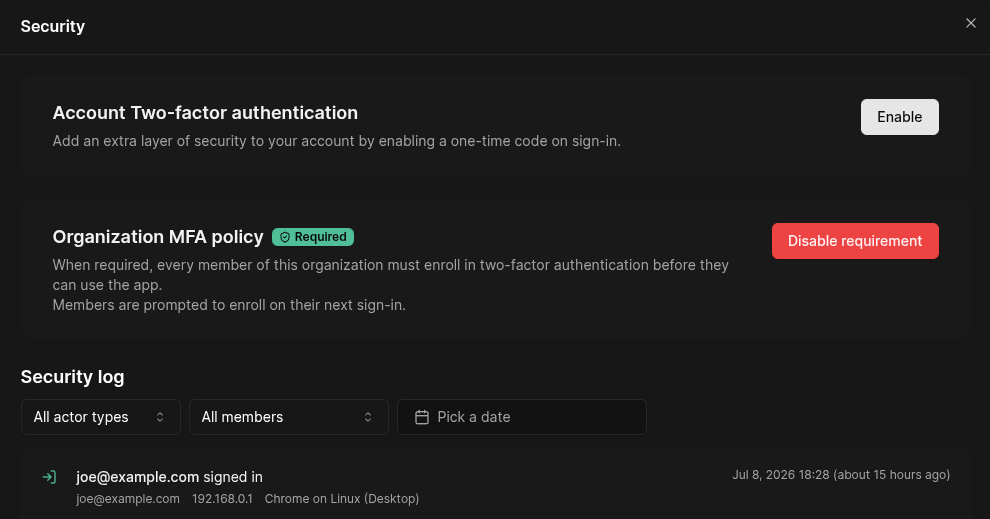The image size is (990, 519).
Task: Click the gray joe@example.com subtext
Action: pyautogui.click(x=128, y=499)
